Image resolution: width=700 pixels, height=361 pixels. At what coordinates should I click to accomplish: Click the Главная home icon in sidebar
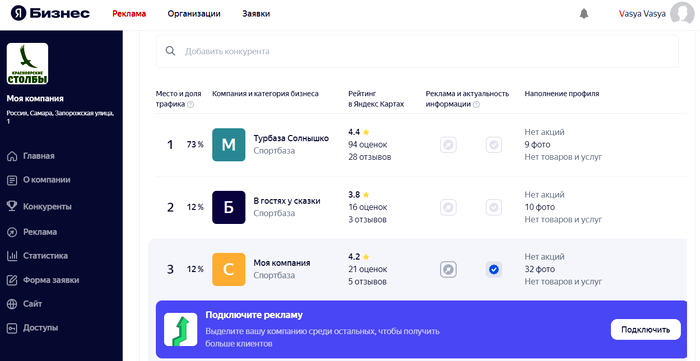(12, 156)
